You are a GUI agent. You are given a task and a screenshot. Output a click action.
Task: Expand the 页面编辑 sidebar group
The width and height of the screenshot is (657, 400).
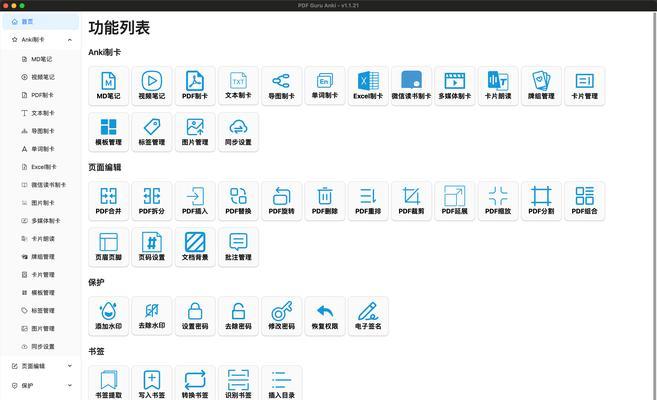pyautogui.click(x=41, y=366)
